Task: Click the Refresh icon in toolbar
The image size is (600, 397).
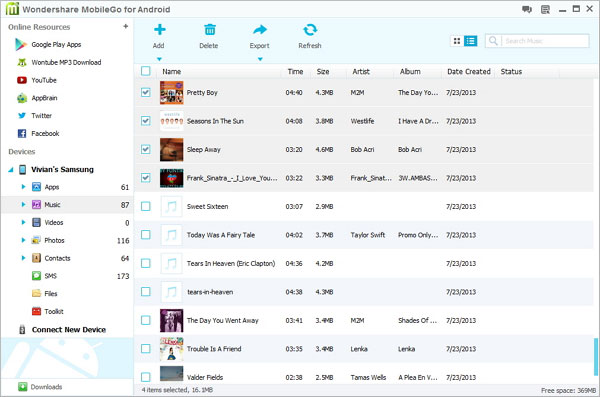Action: pos(310,29)
